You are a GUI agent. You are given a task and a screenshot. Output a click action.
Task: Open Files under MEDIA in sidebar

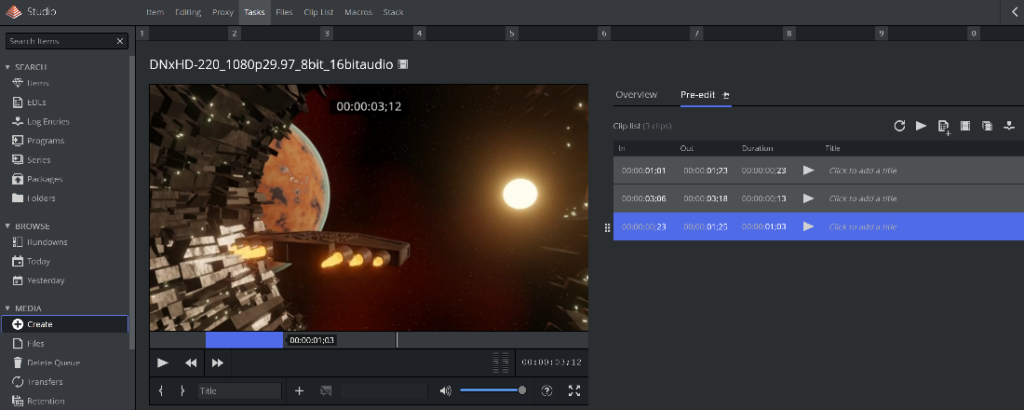(x=35, y=343)
